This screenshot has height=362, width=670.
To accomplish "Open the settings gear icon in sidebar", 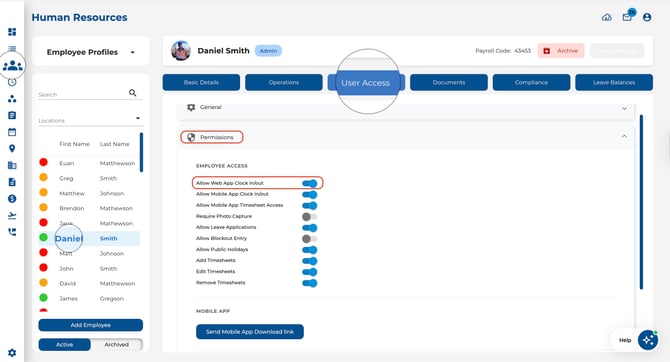I will (12, 353).
